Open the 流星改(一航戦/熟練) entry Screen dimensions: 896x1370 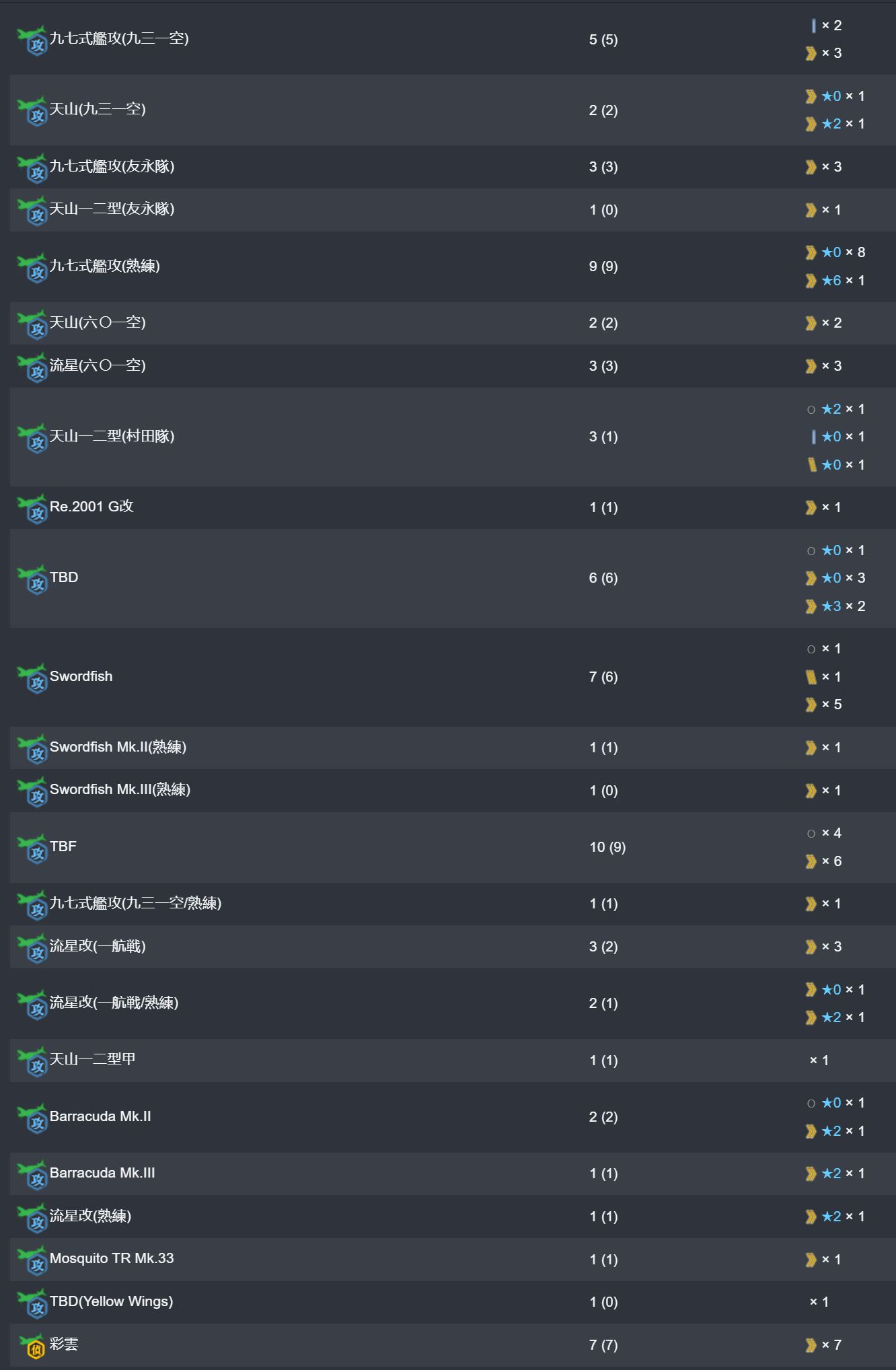114,1003
